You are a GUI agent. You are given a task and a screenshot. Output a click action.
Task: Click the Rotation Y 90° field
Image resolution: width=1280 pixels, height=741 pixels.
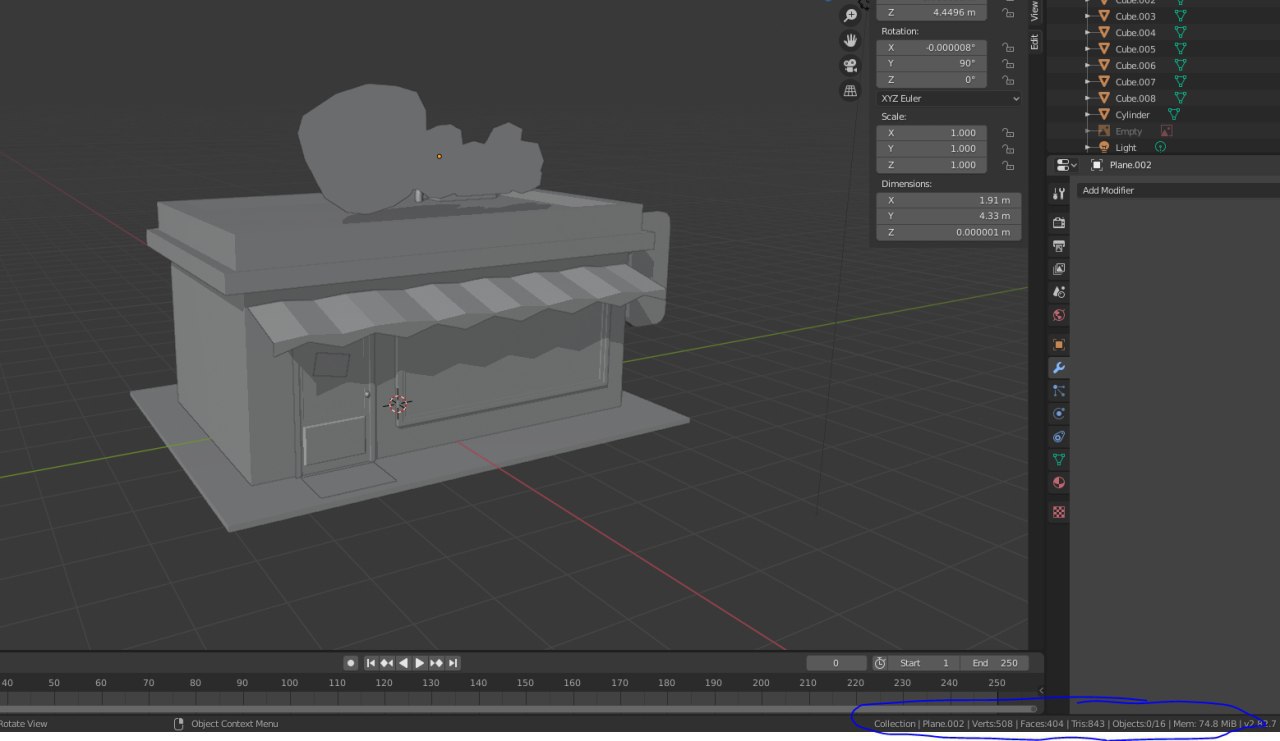(x=932, y=64)
